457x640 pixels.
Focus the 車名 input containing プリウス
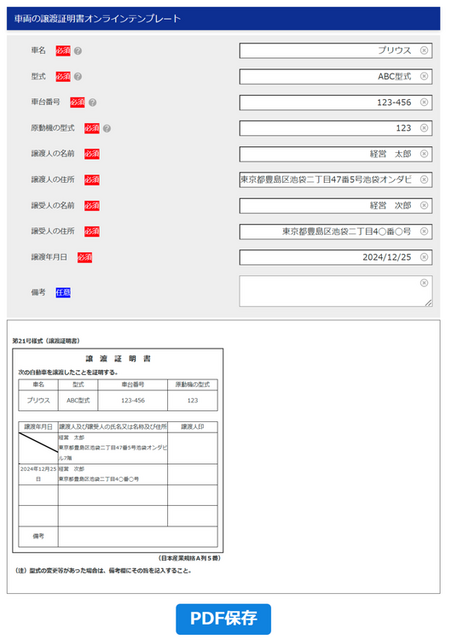point(335,51)
